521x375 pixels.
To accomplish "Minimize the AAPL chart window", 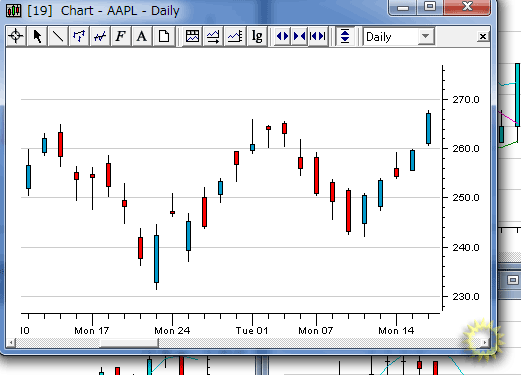I will [403, 7].
